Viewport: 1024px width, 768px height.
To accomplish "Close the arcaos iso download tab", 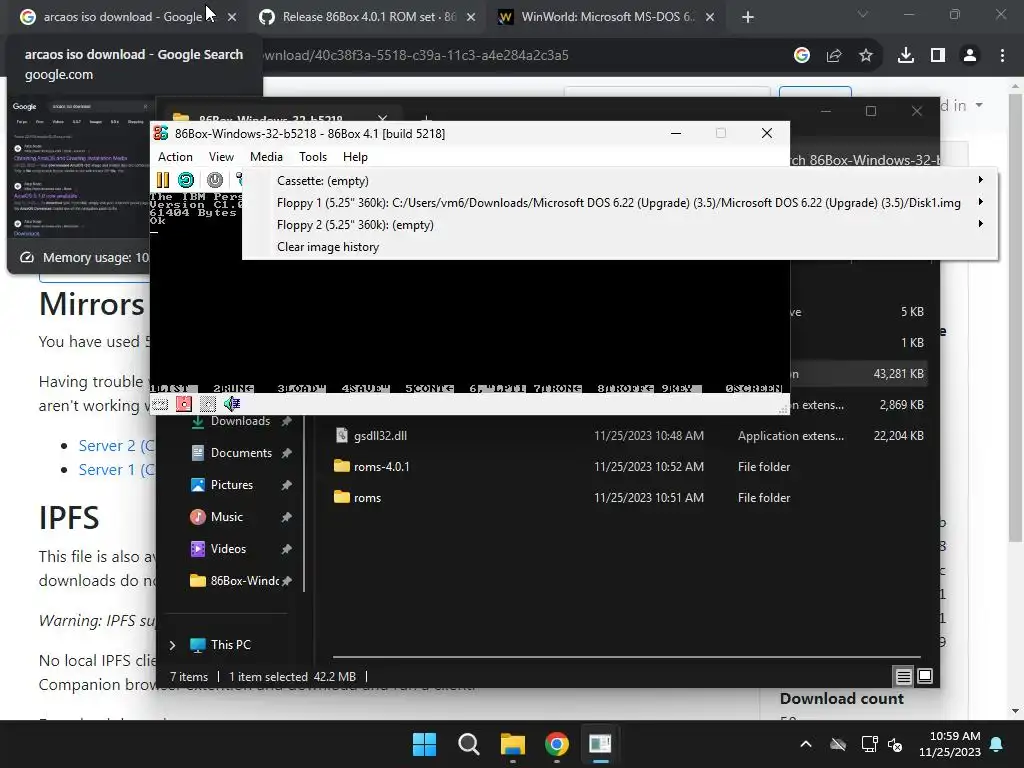I will [x=232, y=18].
